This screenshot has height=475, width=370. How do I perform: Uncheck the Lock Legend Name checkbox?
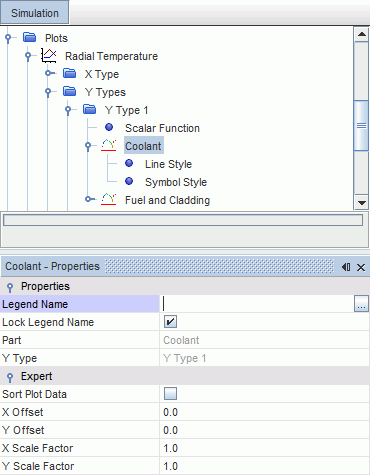pos(170,322)
